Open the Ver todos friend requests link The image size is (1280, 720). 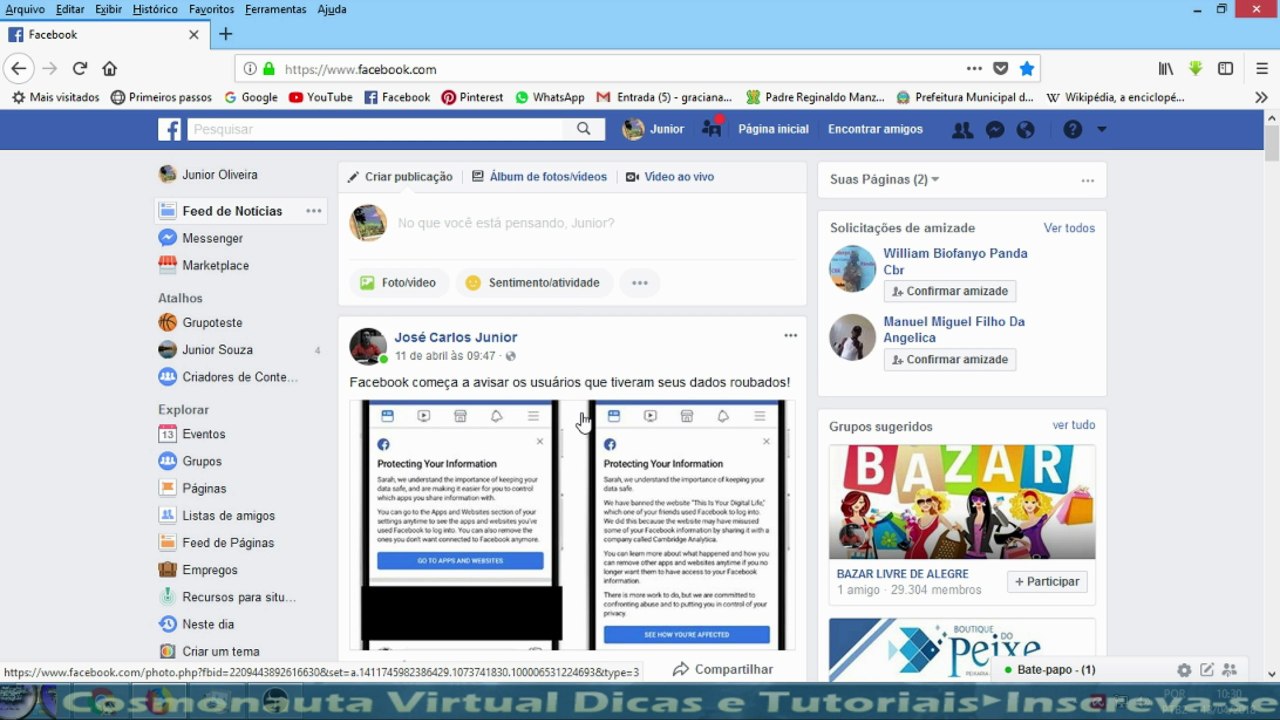[1069, 228]
